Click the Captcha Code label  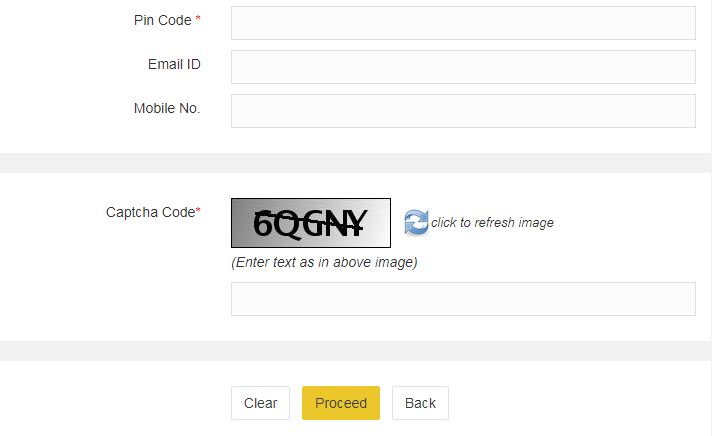[x=150, y=212]
